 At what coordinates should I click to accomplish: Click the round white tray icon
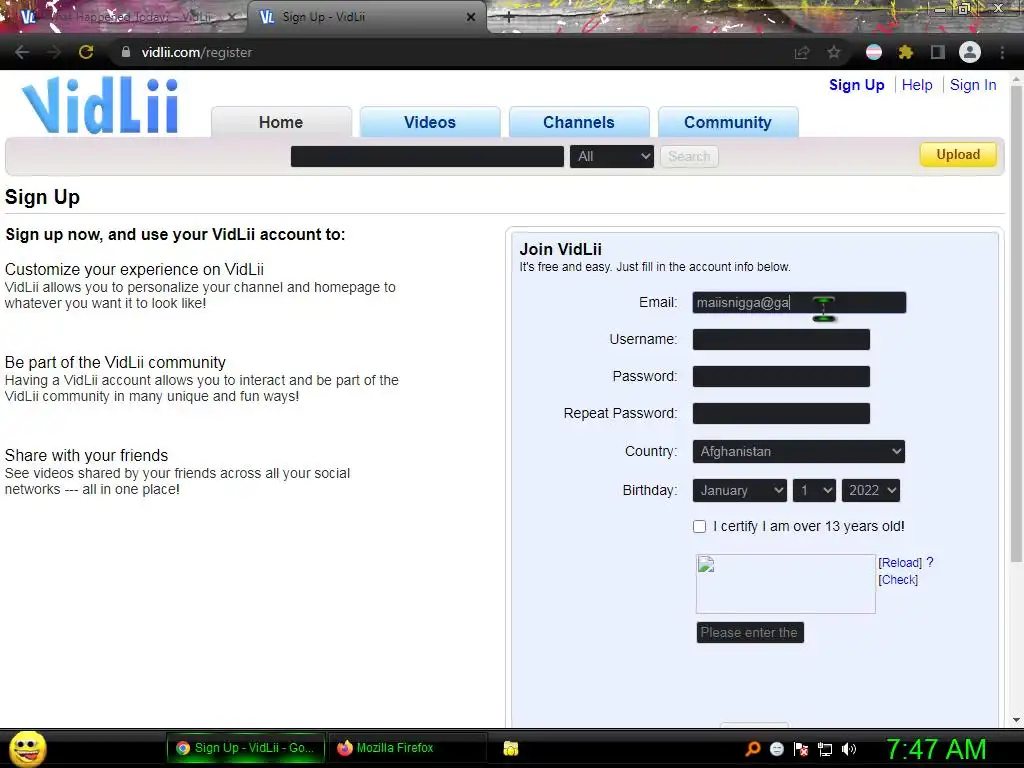coord(777,749)
